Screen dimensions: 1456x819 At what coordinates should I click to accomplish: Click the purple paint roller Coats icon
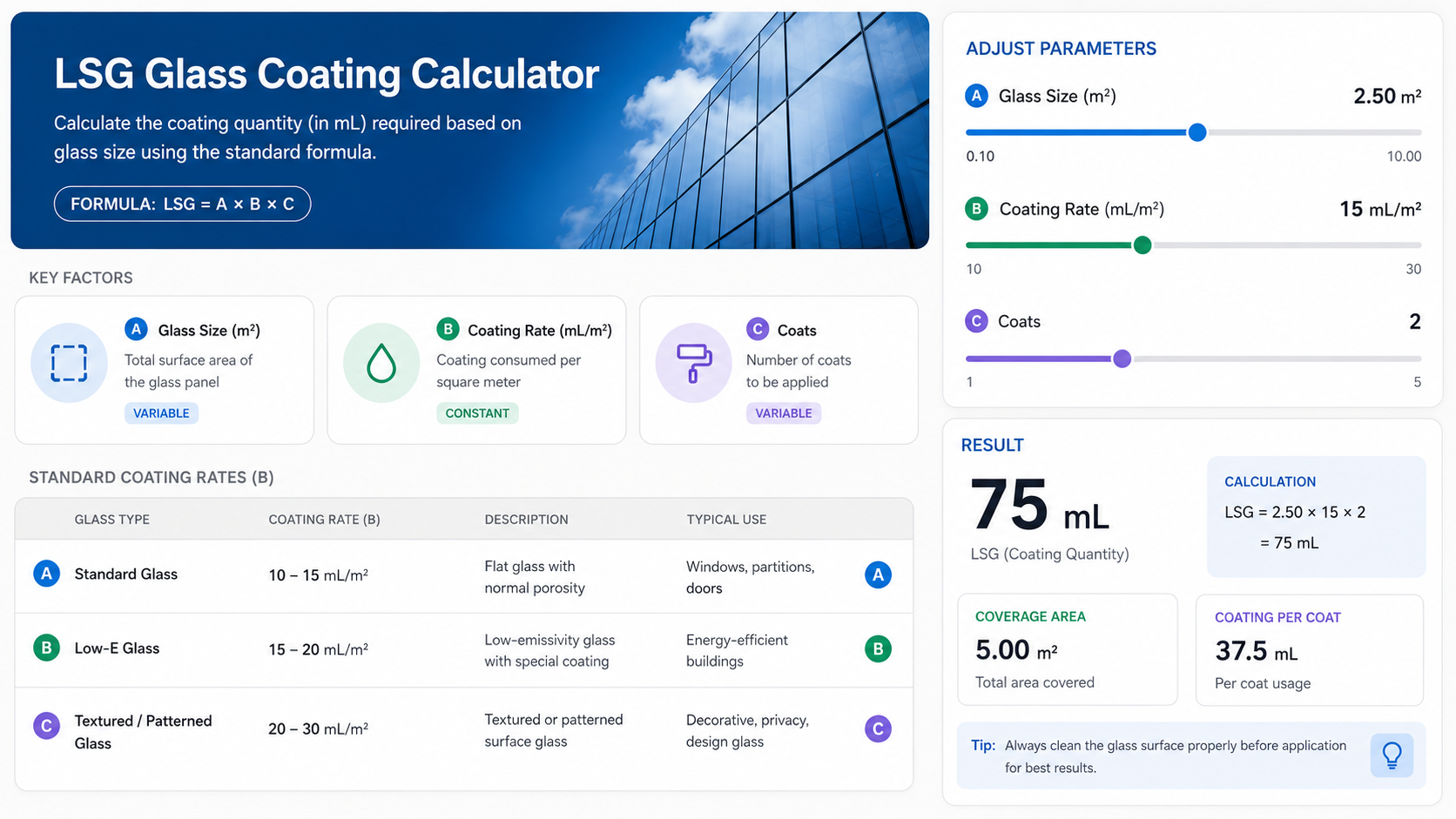pyautogui.click(x=694, y=363)
